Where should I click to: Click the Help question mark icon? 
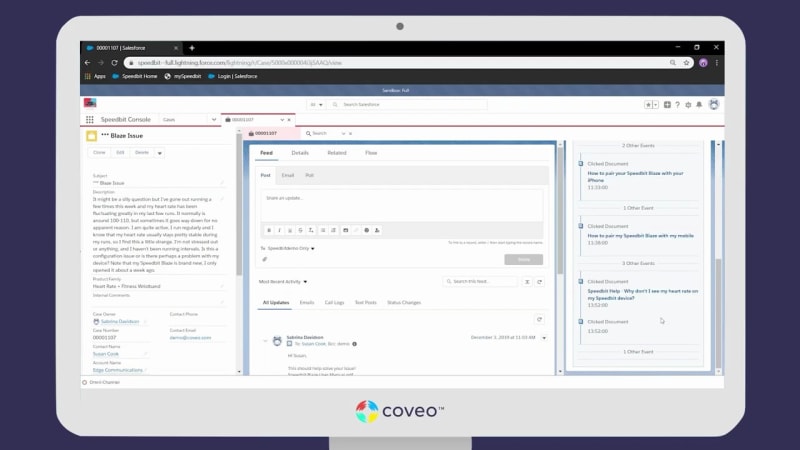(679, 104)
